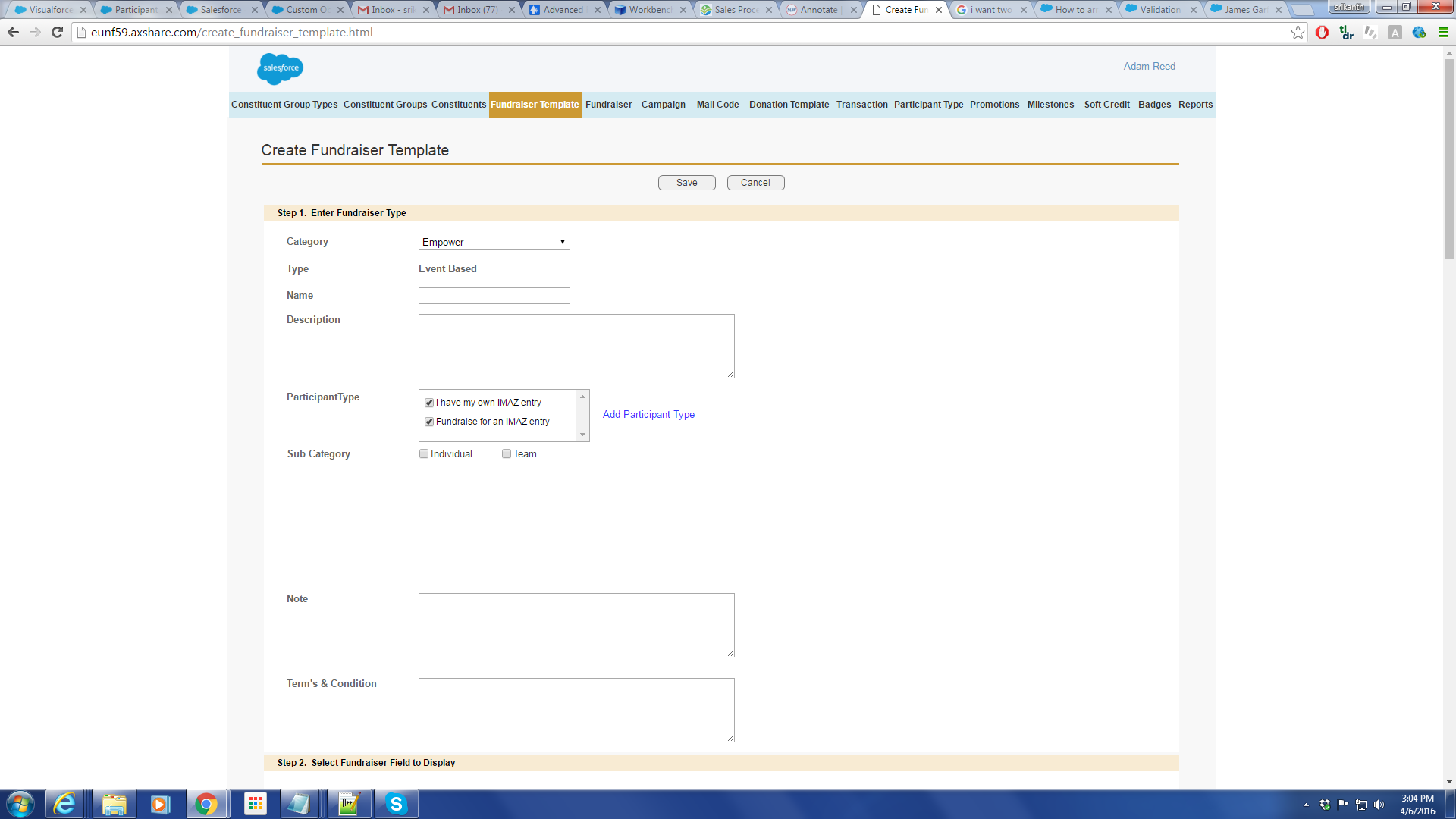Check the Team sub category box
Screen dimensions: 1456x819
coord(507,453)
